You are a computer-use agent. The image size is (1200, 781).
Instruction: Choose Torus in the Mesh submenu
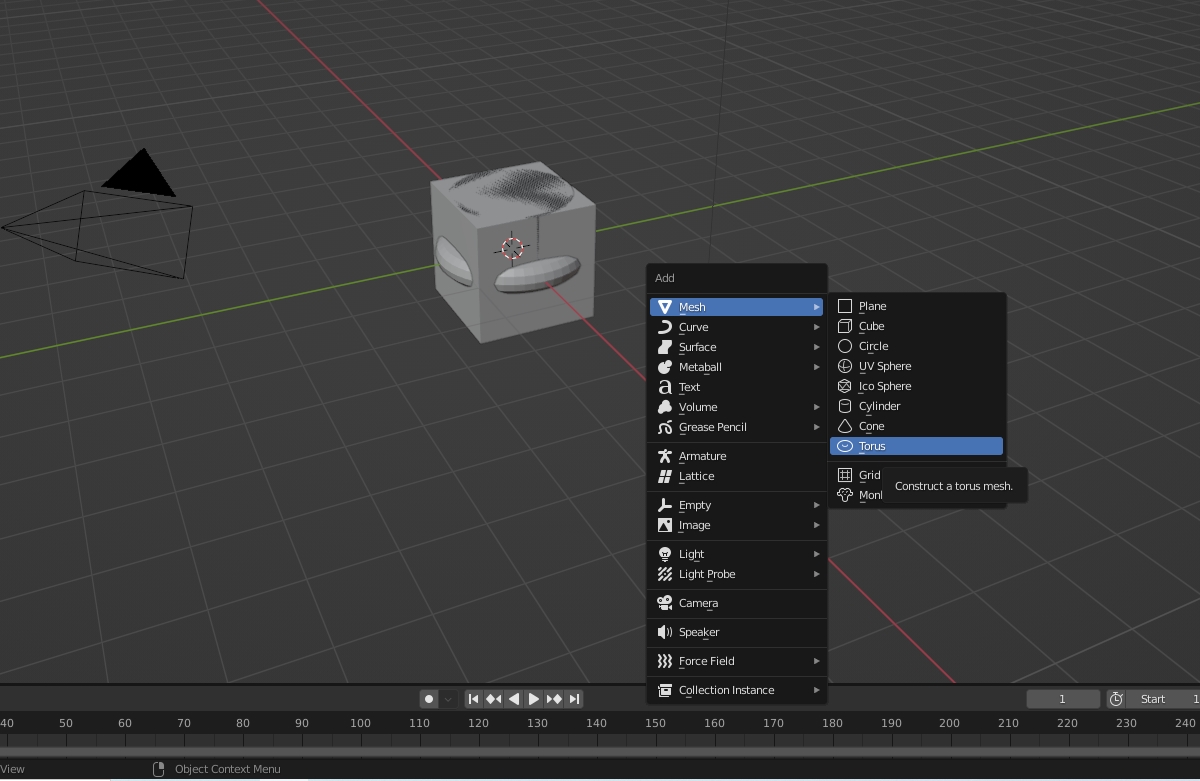pos(916,446)
